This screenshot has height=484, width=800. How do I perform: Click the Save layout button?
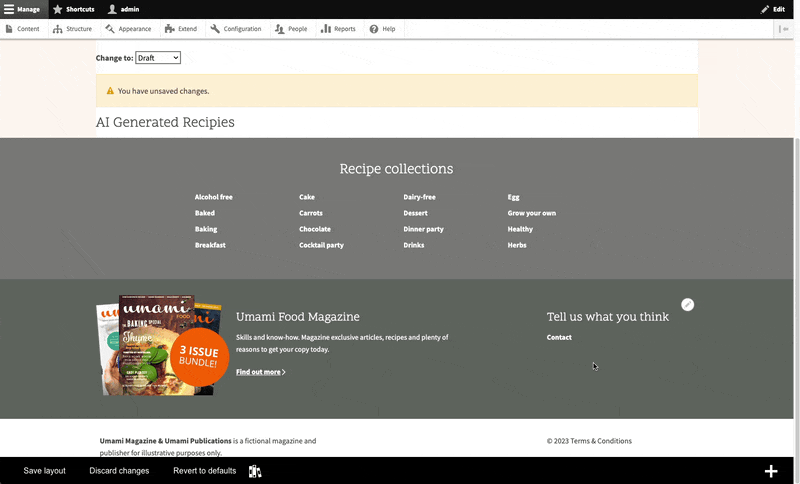point(45,471)
